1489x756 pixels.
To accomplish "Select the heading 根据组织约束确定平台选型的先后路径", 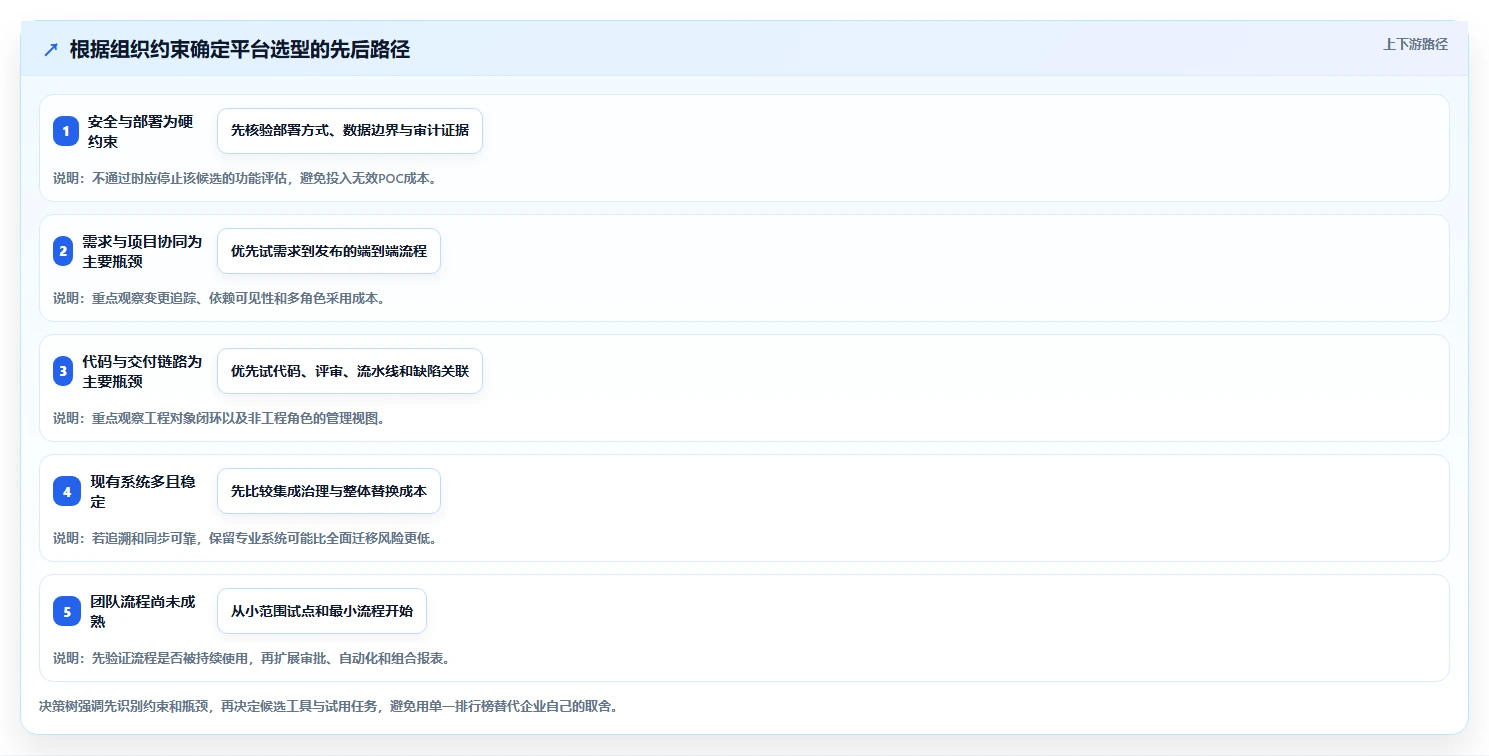I will coord(240,50).
